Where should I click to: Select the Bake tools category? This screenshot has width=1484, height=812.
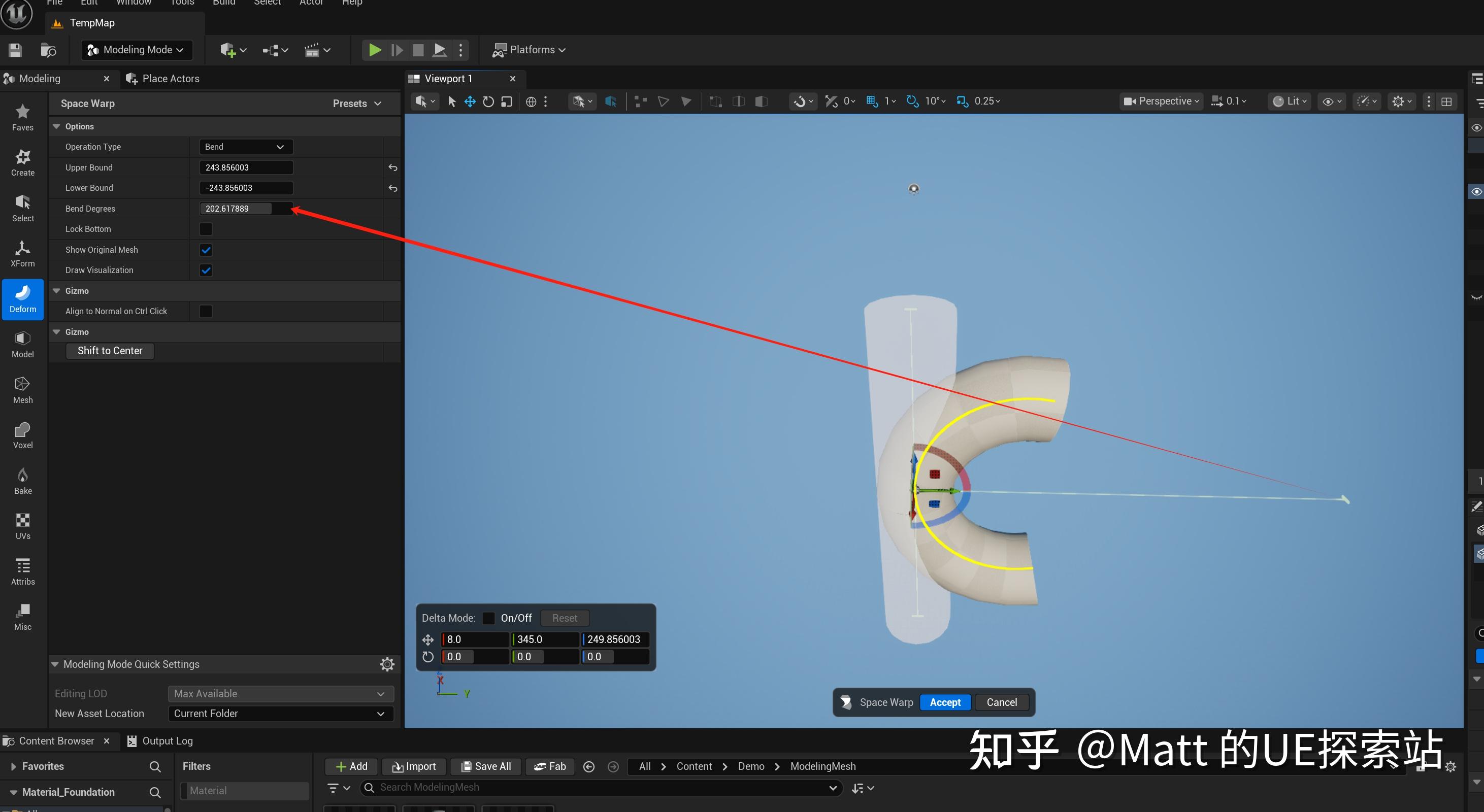(x=22, y=480)
